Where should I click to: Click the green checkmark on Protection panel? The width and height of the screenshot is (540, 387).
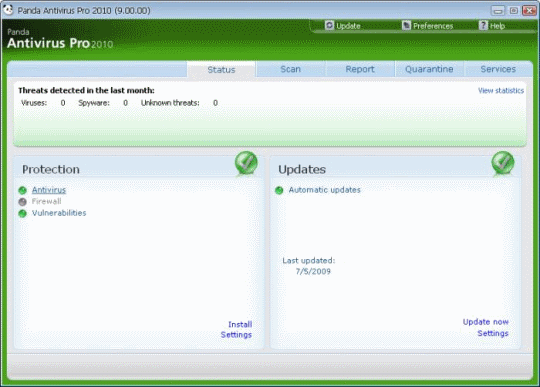(246, 163)
